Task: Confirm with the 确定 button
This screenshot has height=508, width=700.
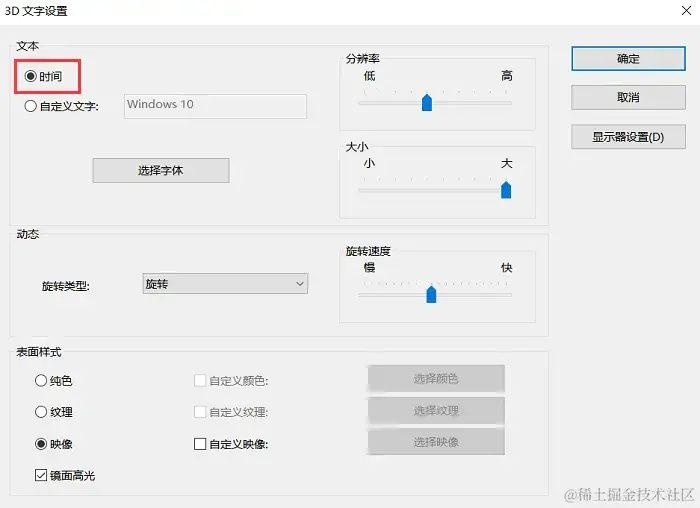Action: point(628,58)
